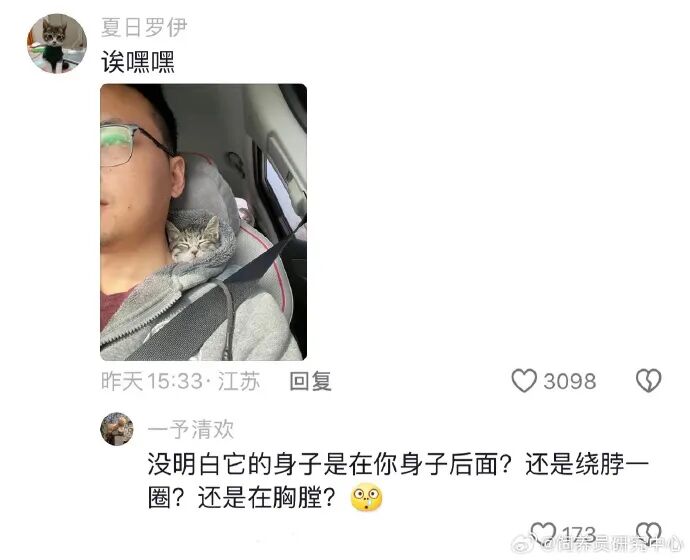Click the 回复 reply button
The image size is (690, 560).
coord(310,381)
